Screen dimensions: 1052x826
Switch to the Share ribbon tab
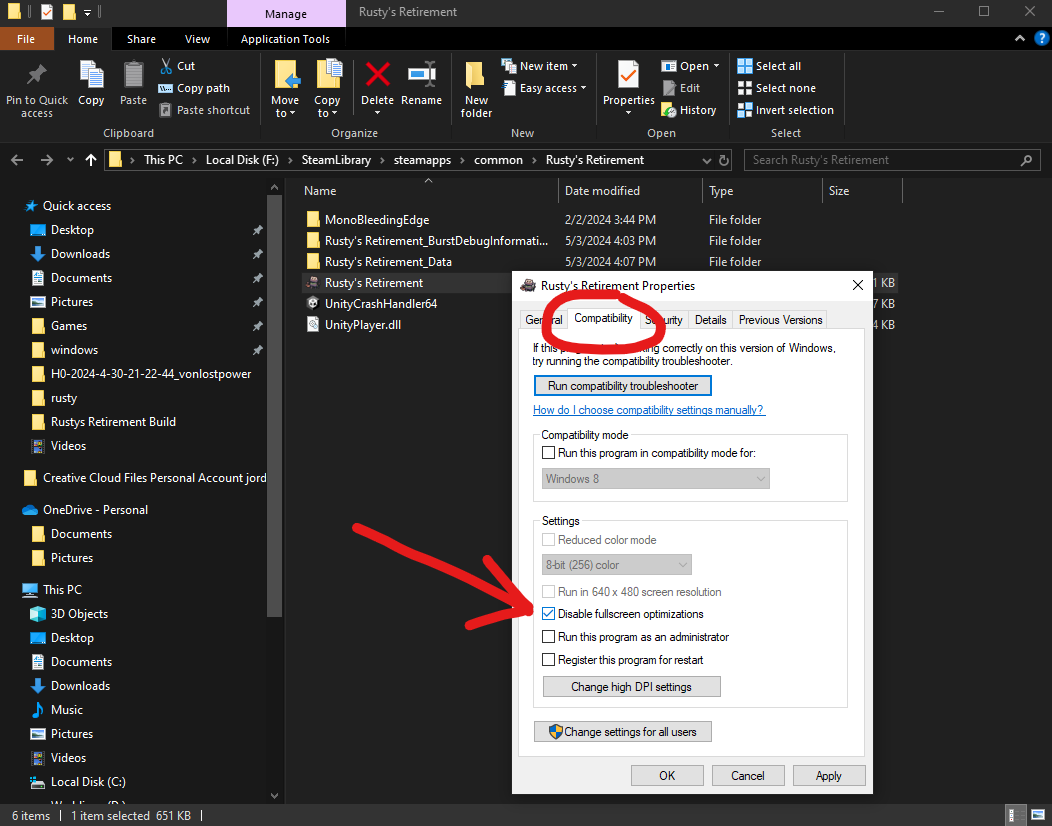point(142,39)
